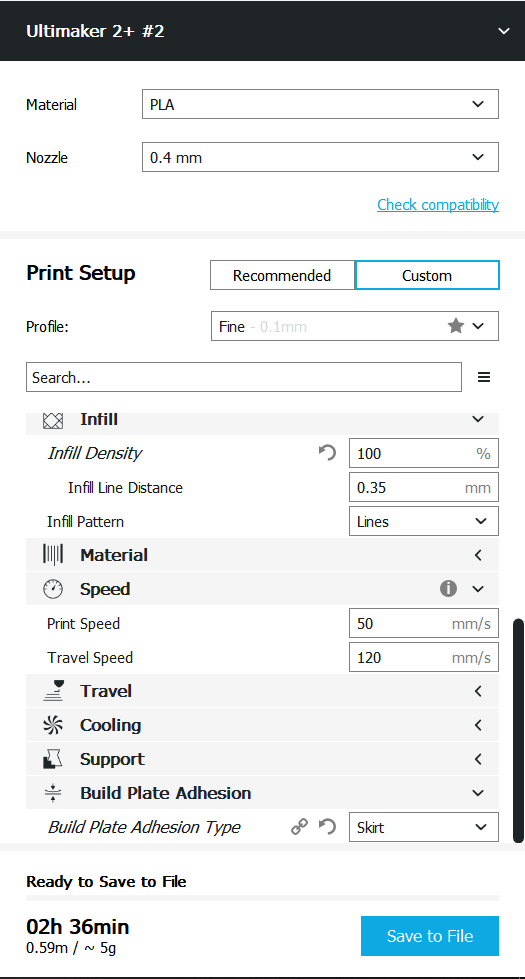Screen dimensions: 525x979
Task: Open the settings visibility hamburger menu
Action: click(484, 377)
